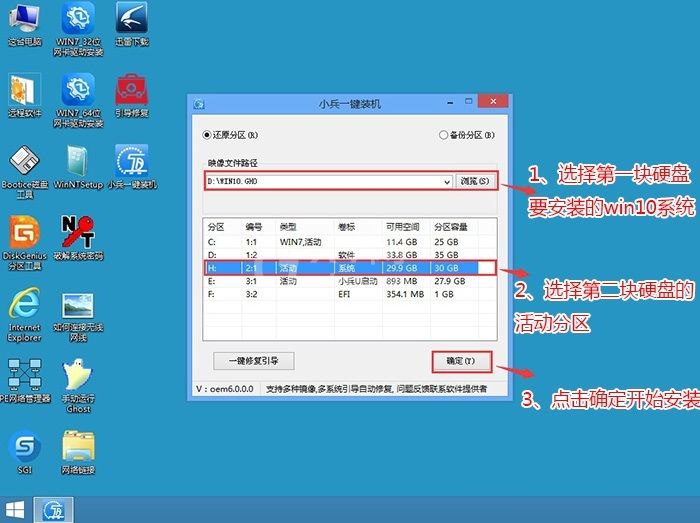The image size is (700, 523).
Task: Select 还原分区(R) radio button
Action: pyautogui.click(x=207, y=135)
